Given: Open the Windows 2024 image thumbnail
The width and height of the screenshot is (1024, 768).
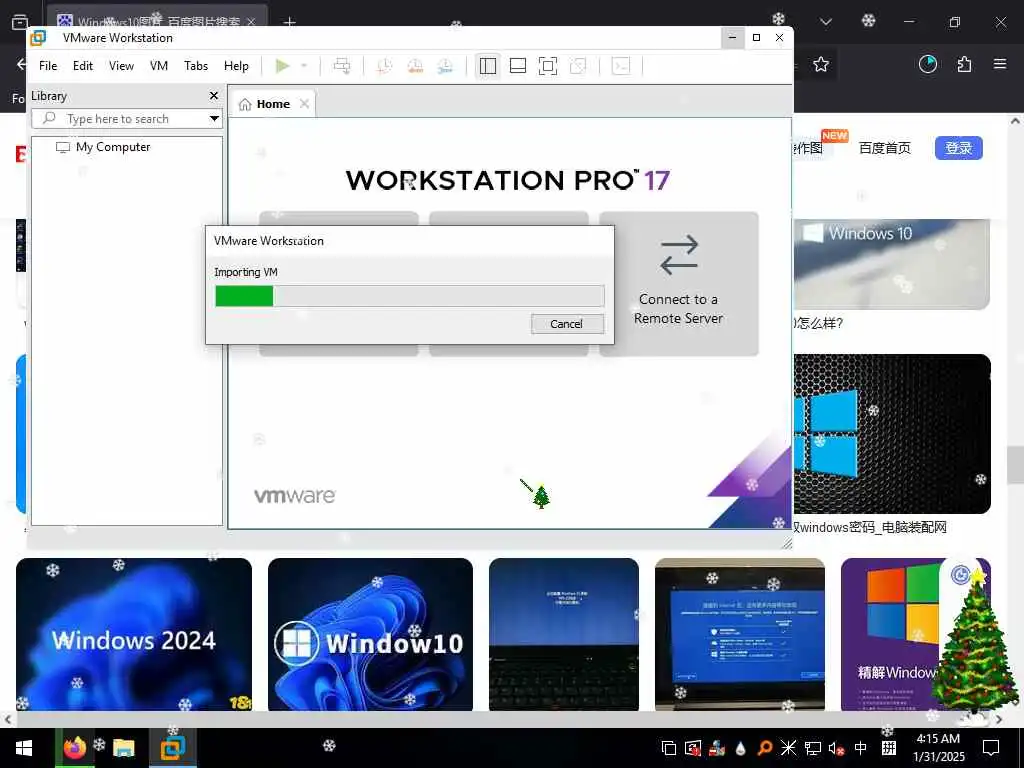Looking at the screenshot, I should (x=134, y=634).
